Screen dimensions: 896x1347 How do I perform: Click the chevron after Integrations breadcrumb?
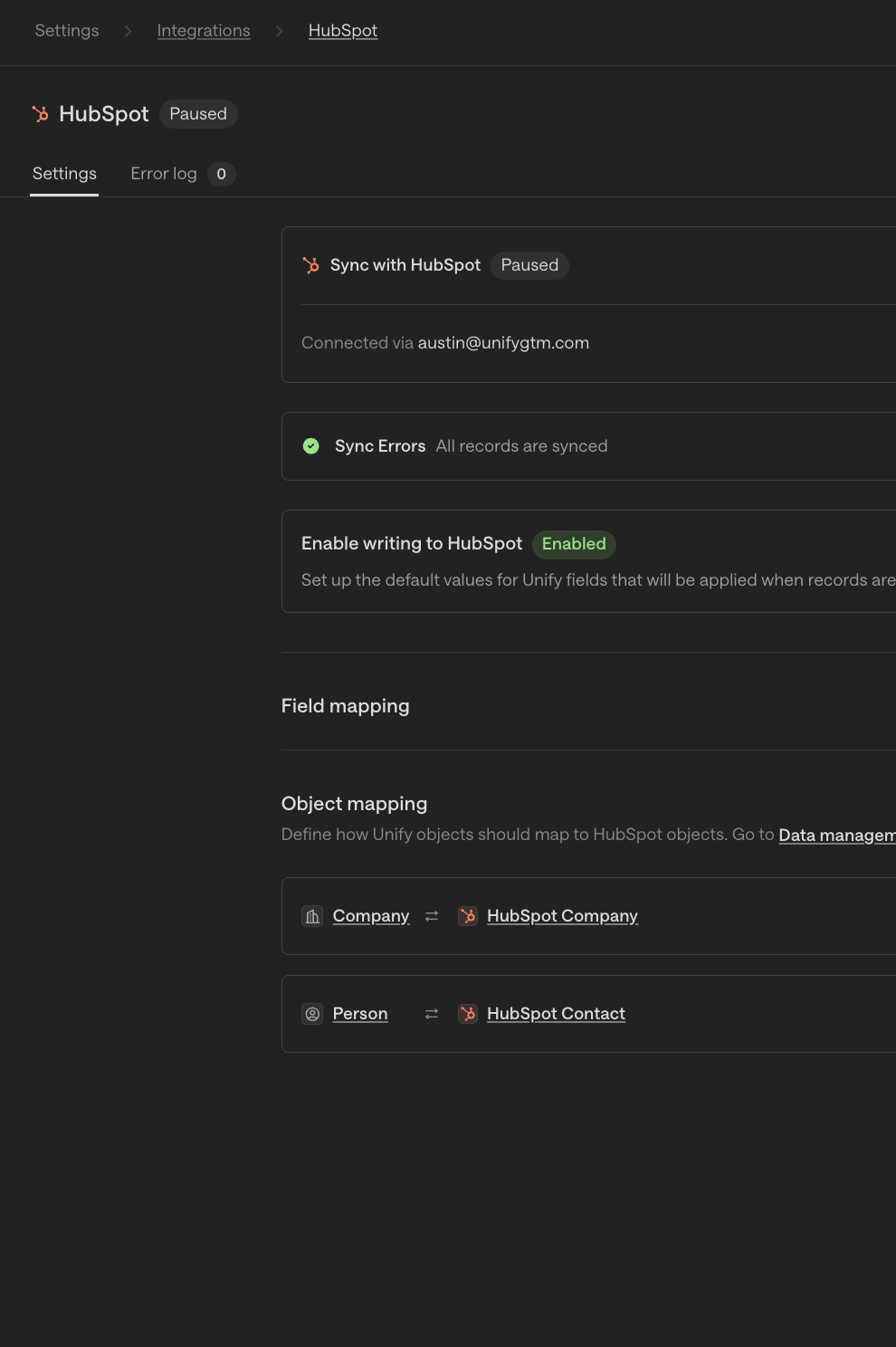279,31
